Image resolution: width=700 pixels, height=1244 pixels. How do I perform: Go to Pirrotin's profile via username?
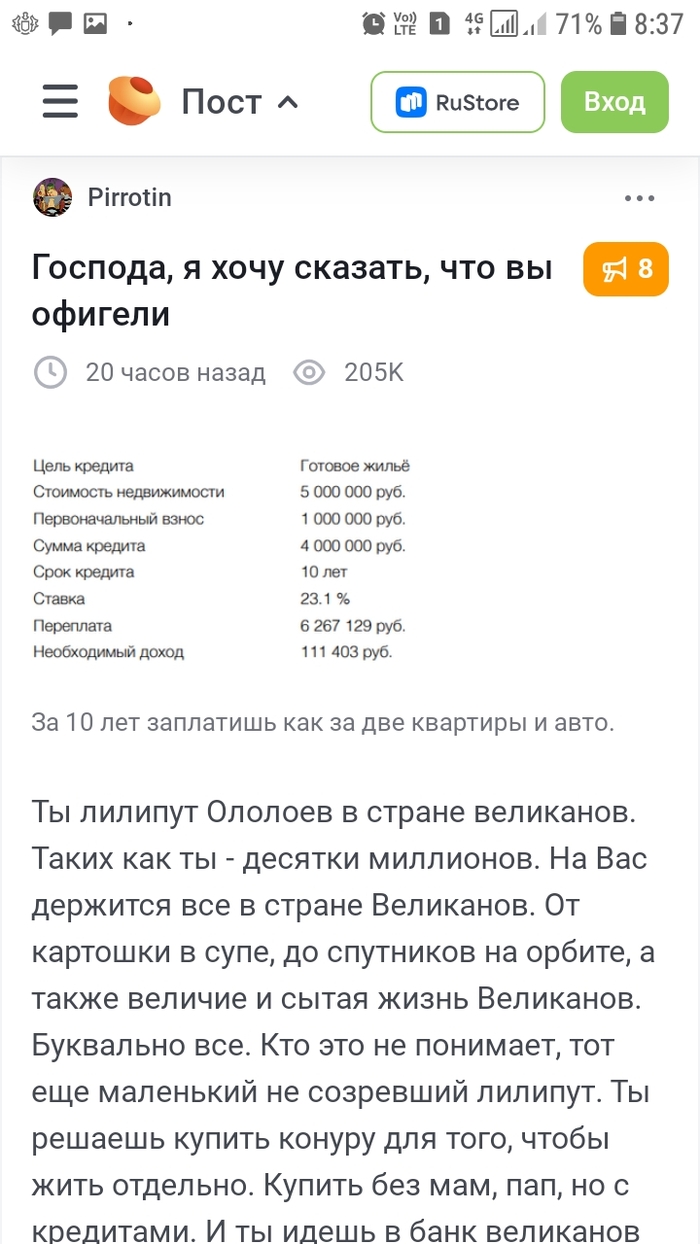coord(130,198)
